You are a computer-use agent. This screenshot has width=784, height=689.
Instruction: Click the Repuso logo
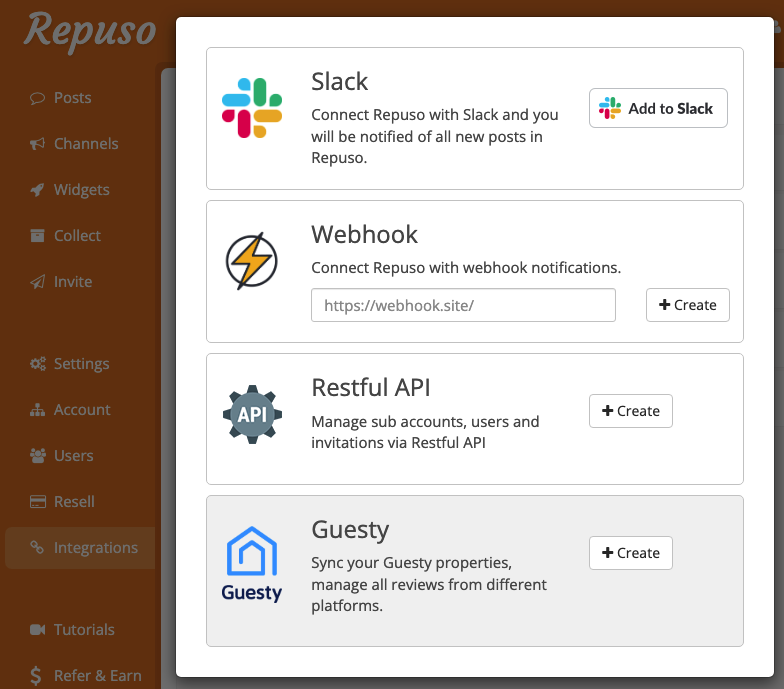tap(90, 31)
